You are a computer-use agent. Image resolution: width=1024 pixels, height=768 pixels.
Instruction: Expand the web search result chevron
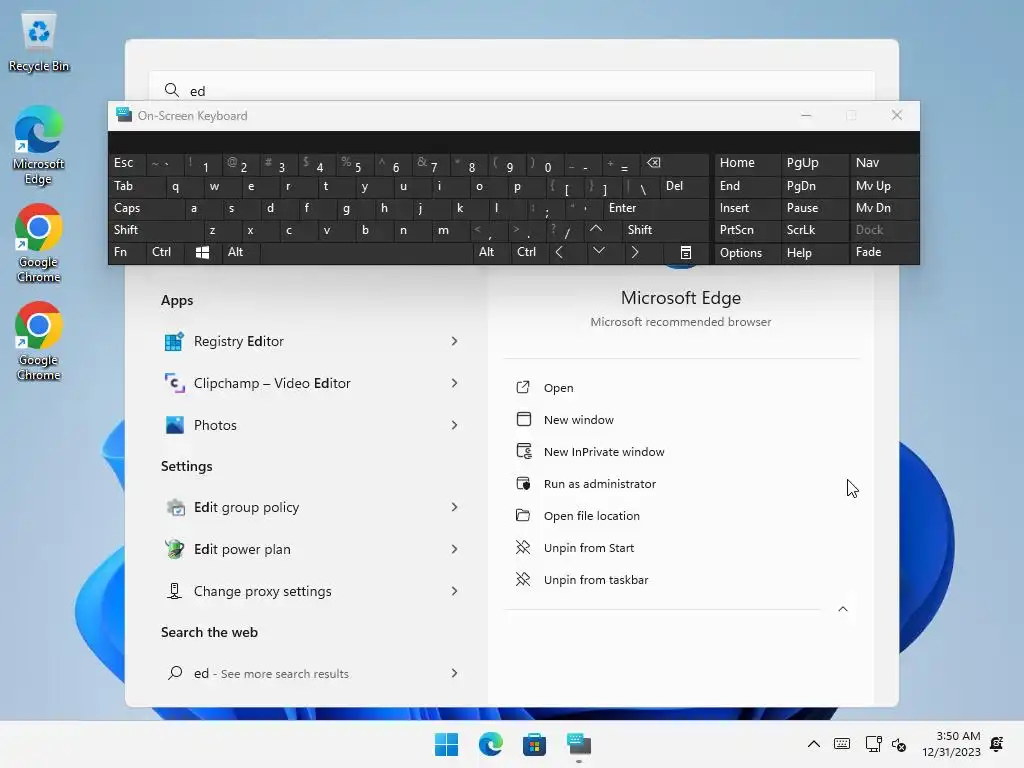455,673
